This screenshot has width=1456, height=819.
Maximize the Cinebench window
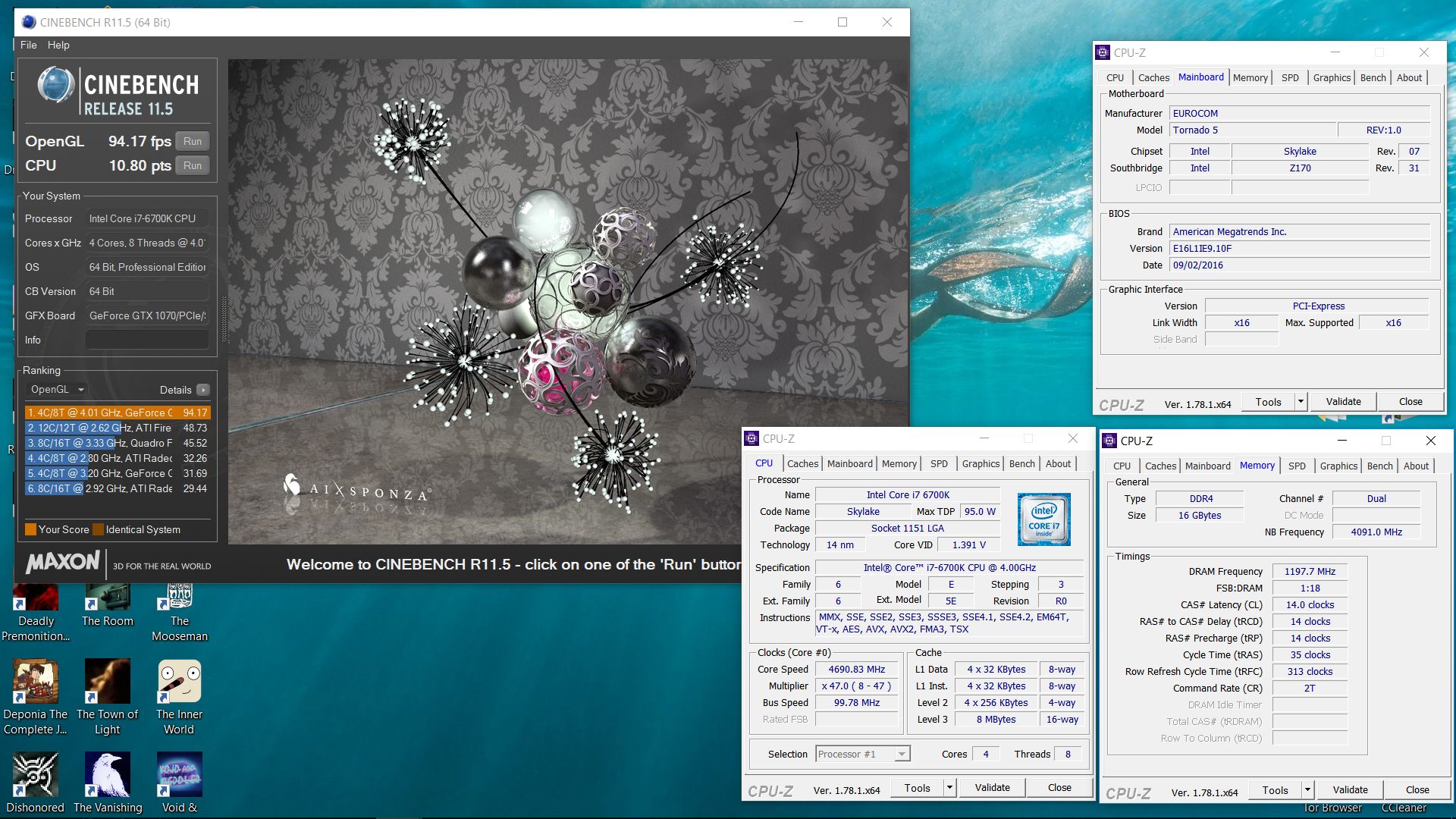pos(842,22)
